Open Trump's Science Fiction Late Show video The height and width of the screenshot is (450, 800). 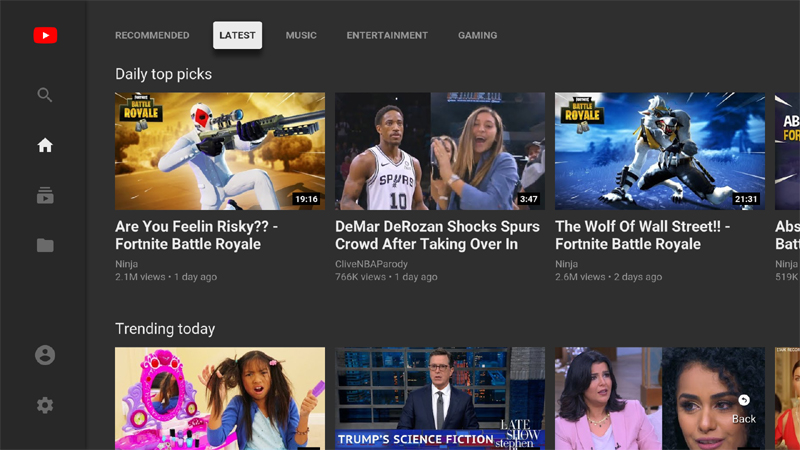point(440,398)
